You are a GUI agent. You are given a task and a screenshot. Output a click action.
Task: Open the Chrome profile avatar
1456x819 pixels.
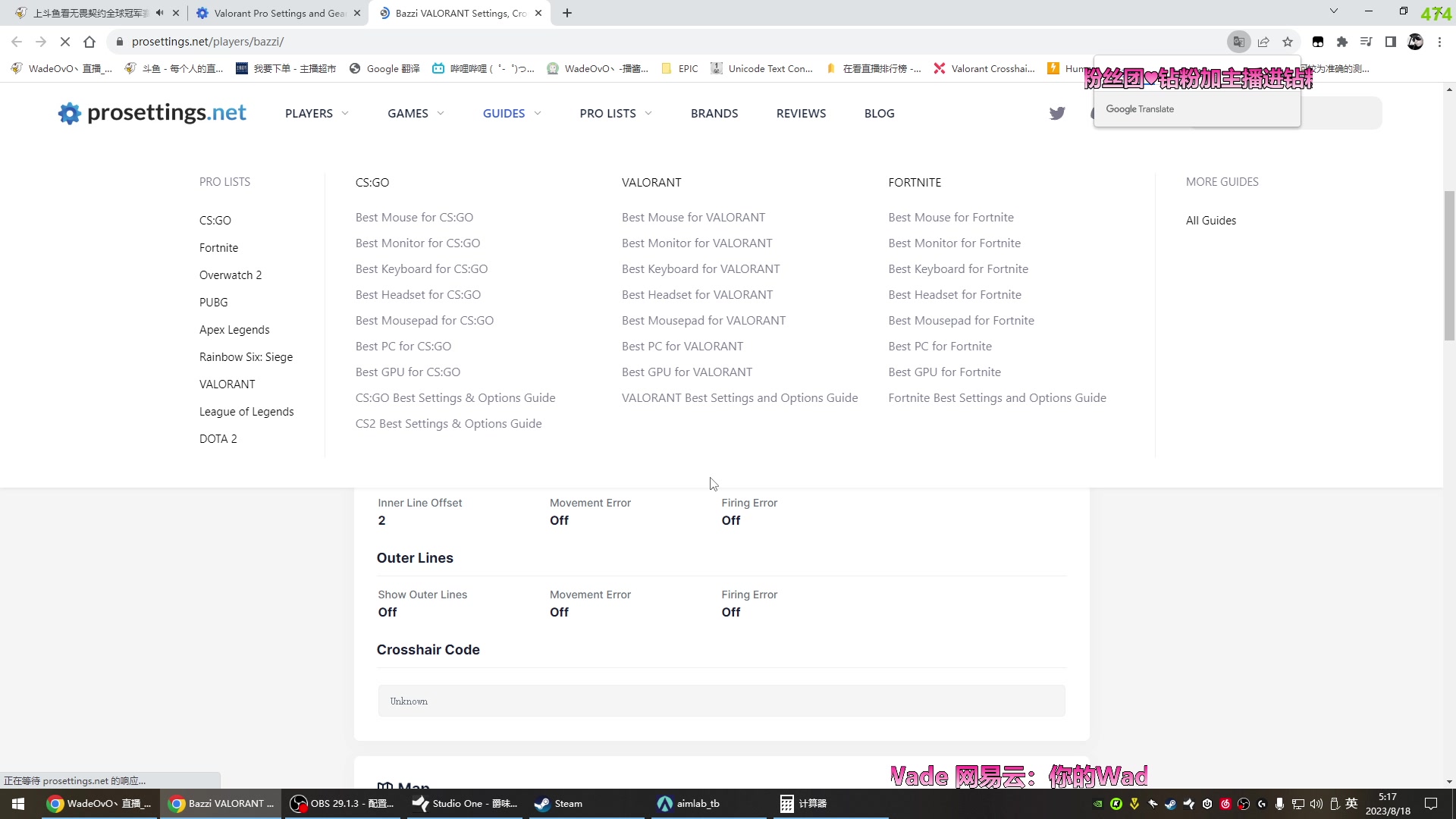pyautogui.click(x=1415, y=42)
